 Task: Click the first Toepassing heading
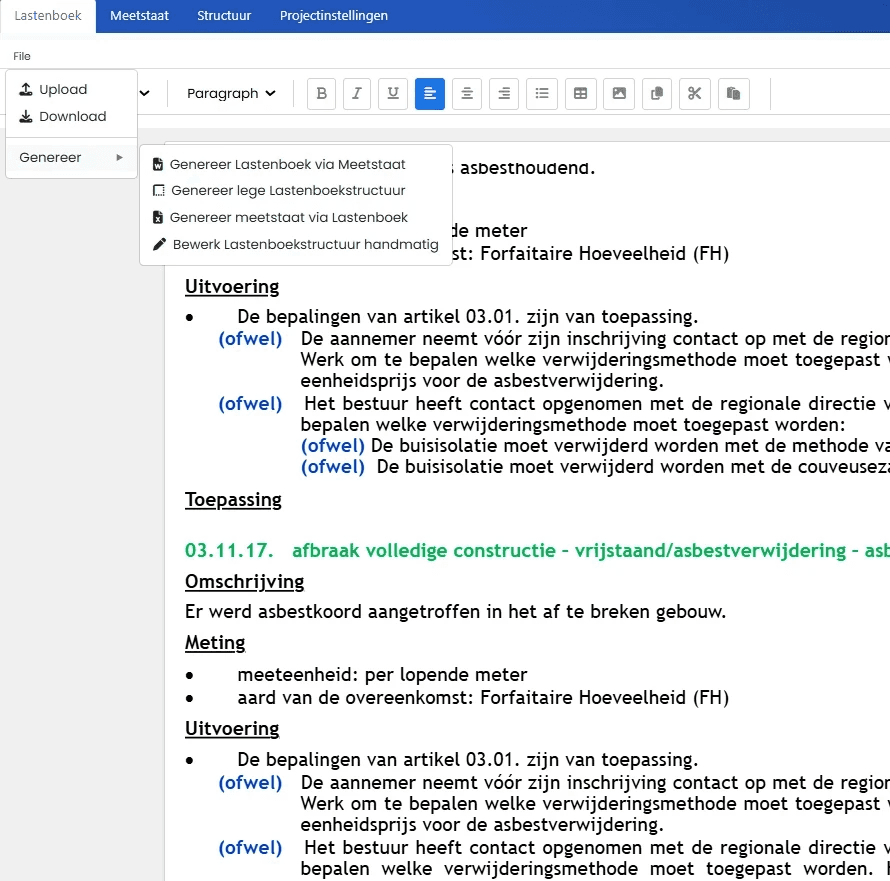(233, 500)
